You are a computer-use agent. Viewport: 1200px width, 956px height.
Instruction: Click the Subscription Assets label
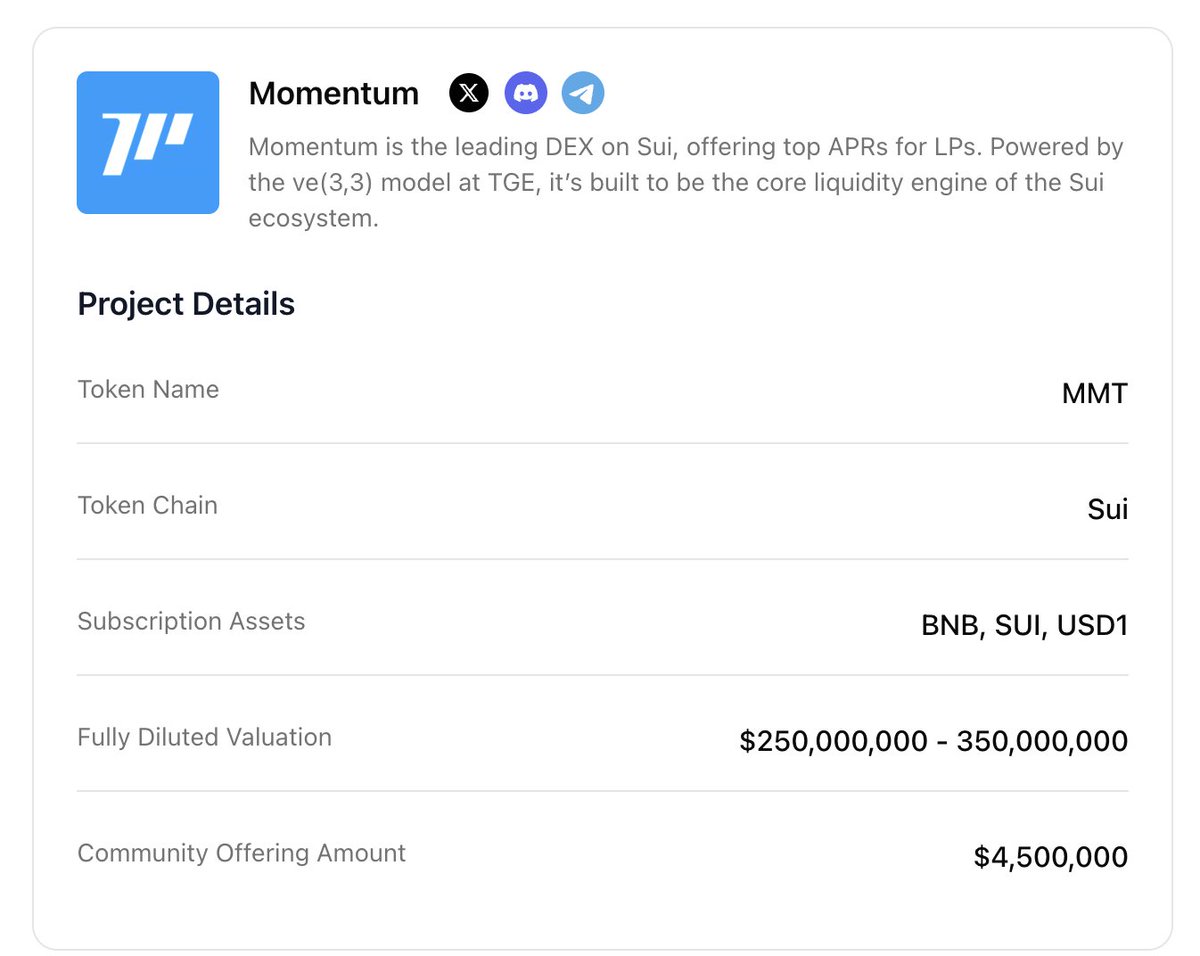pyautogui.click(x=191, y=621)
